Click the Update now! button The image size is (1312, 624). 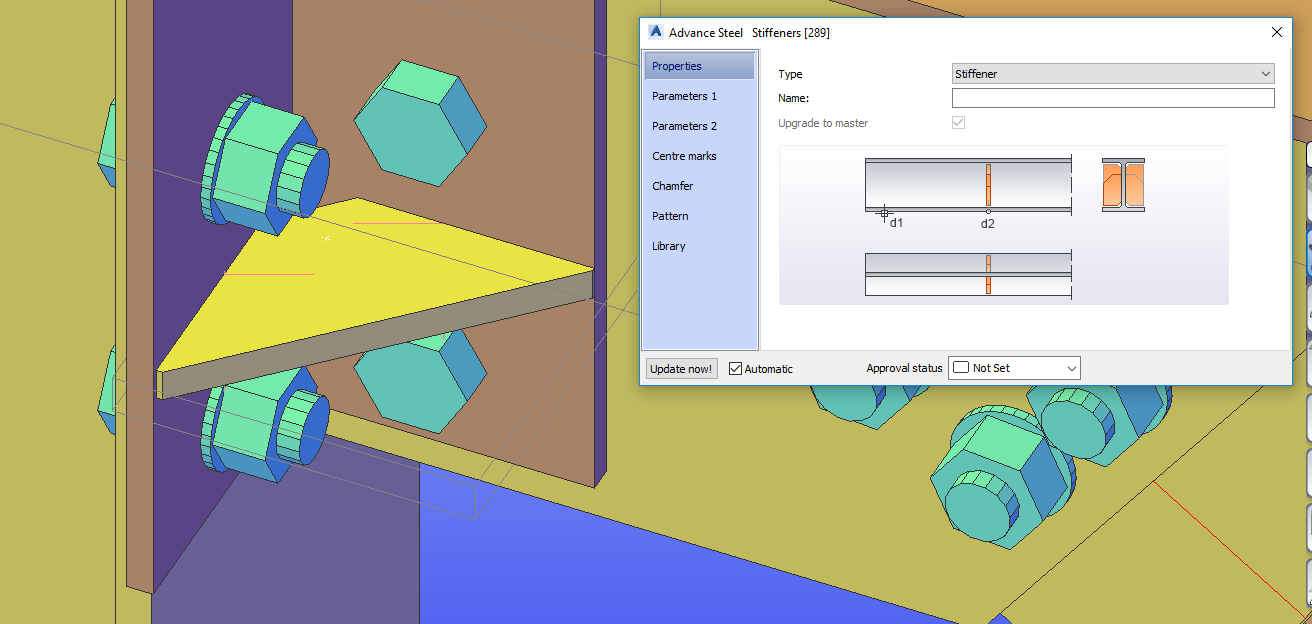click(682, 369)
